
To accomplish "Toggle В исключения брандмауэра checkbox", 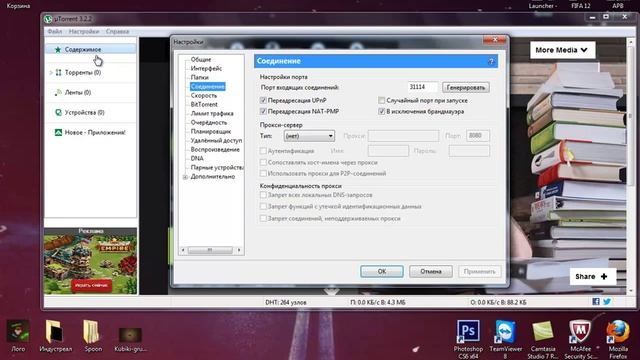I will click(382, 111).
